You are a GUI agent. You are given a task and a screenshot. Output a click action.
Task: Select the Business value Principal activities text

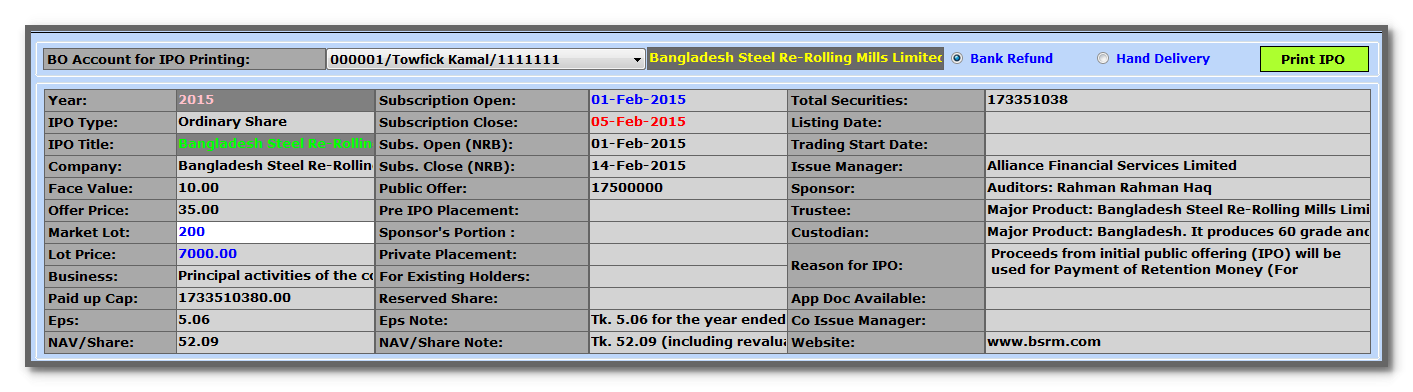click(275, 276)
